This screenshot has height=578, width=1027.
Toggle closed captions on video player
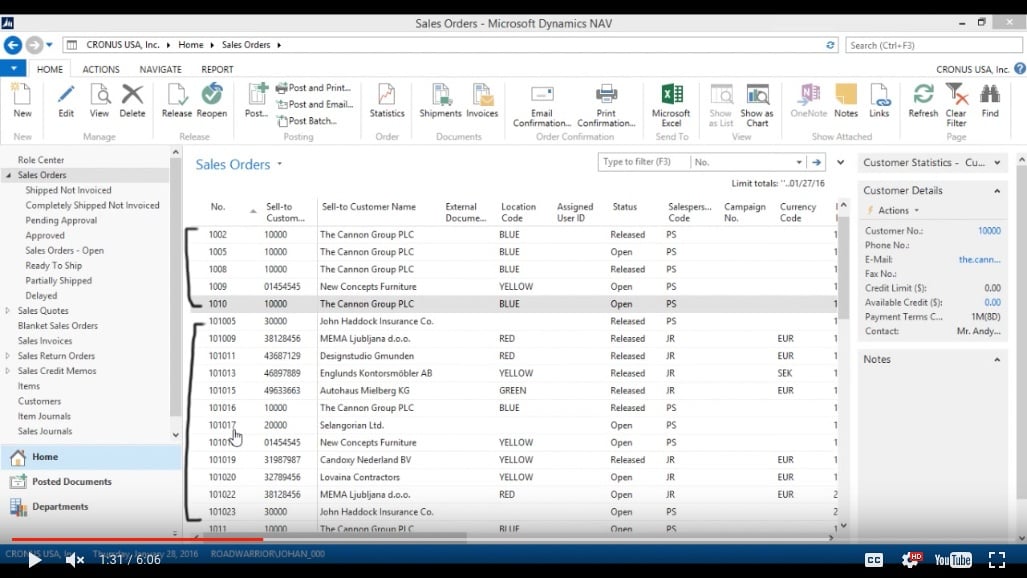pyautogui.click(x=873, y=560)
